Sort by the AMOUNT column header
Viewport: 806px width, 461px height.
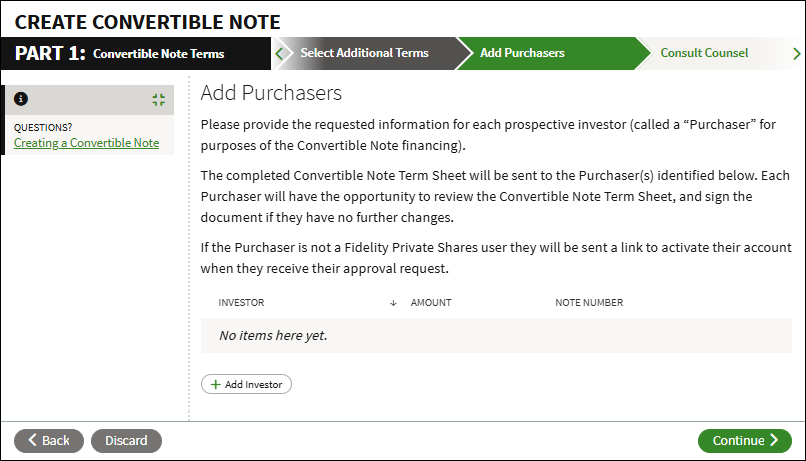(x=431, y=303)
